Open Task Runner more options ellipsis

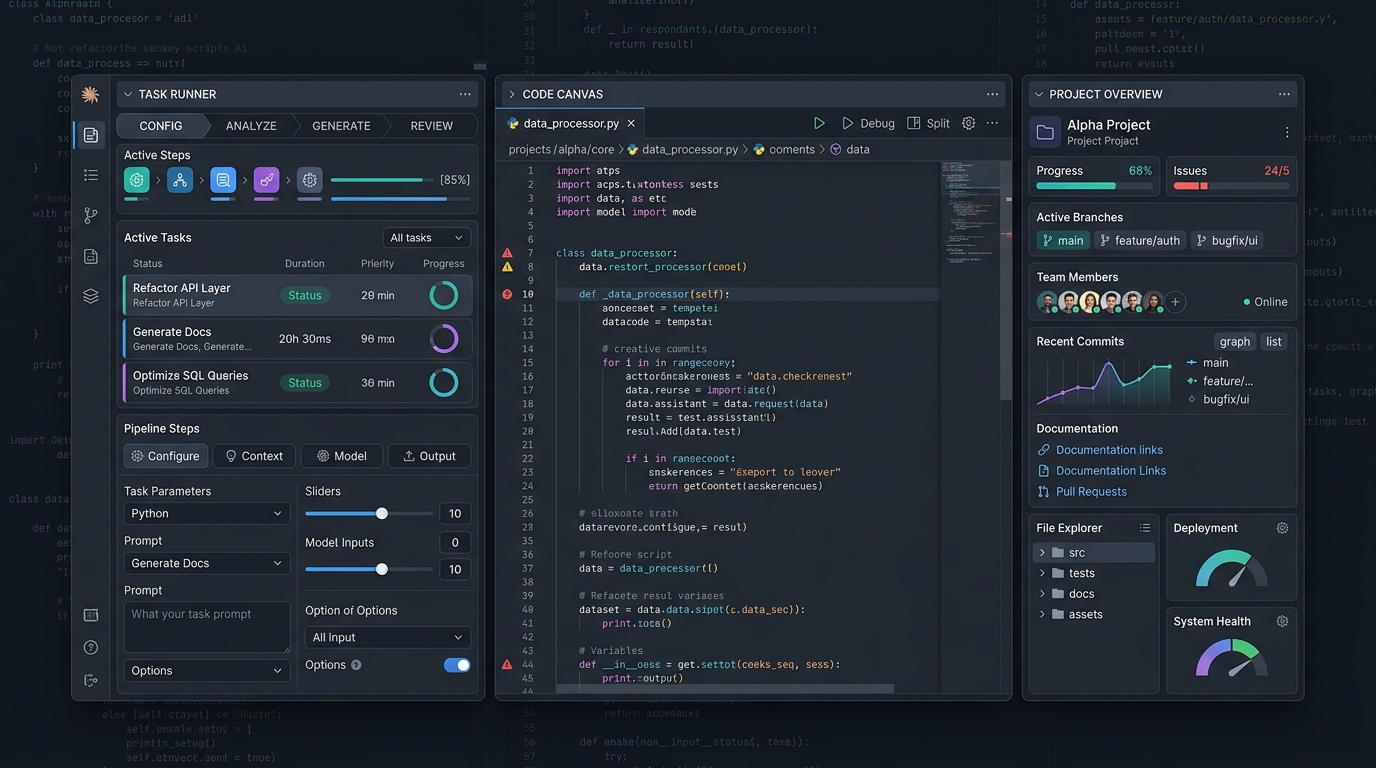click(x=465, y=94)
